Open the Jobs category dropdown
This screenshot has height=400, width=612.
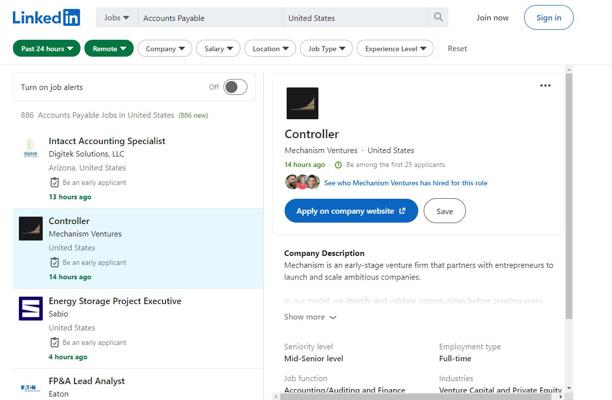coord(117,18)
